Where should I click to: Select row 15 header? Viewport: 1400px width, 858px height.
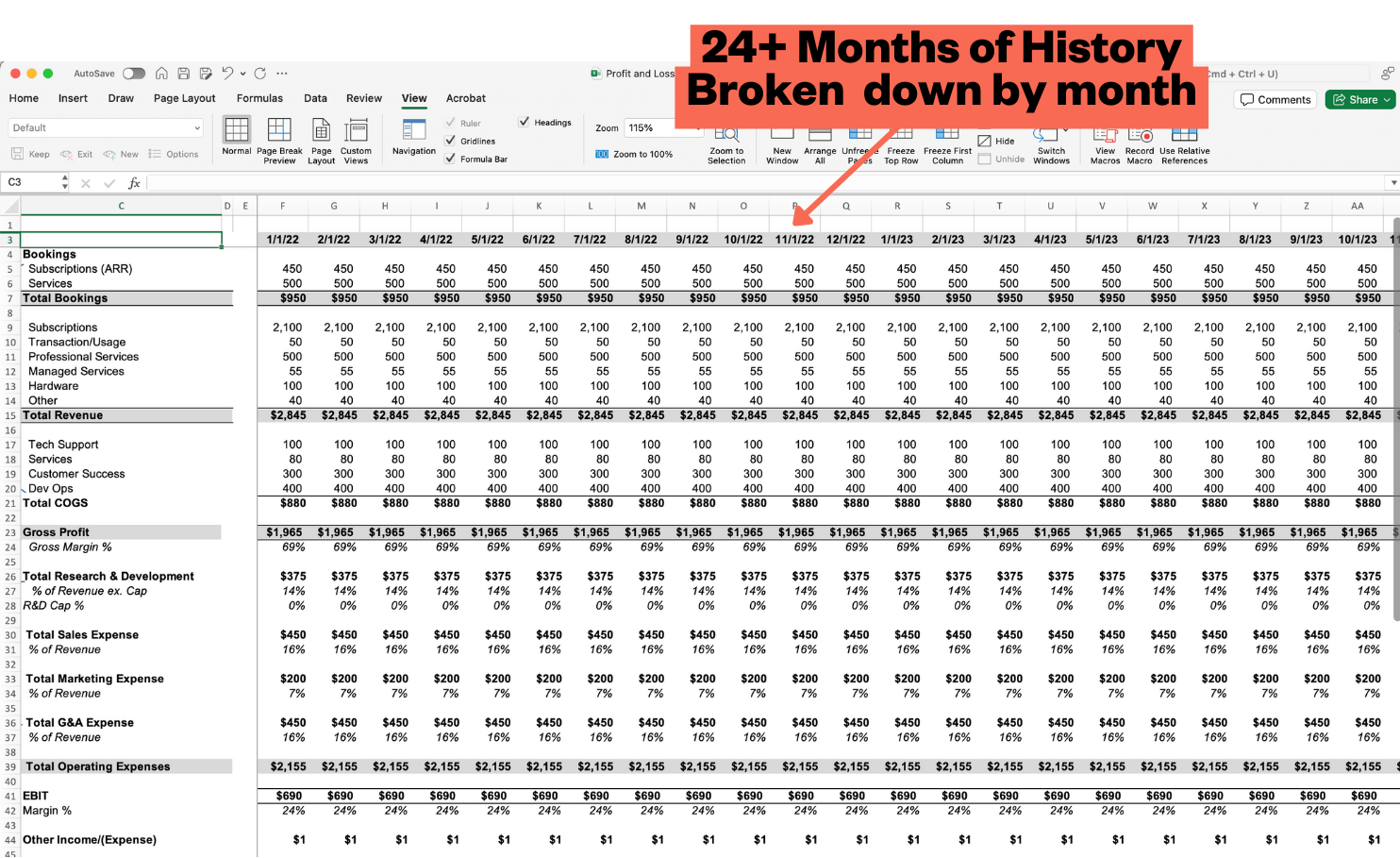pos(10,415)
